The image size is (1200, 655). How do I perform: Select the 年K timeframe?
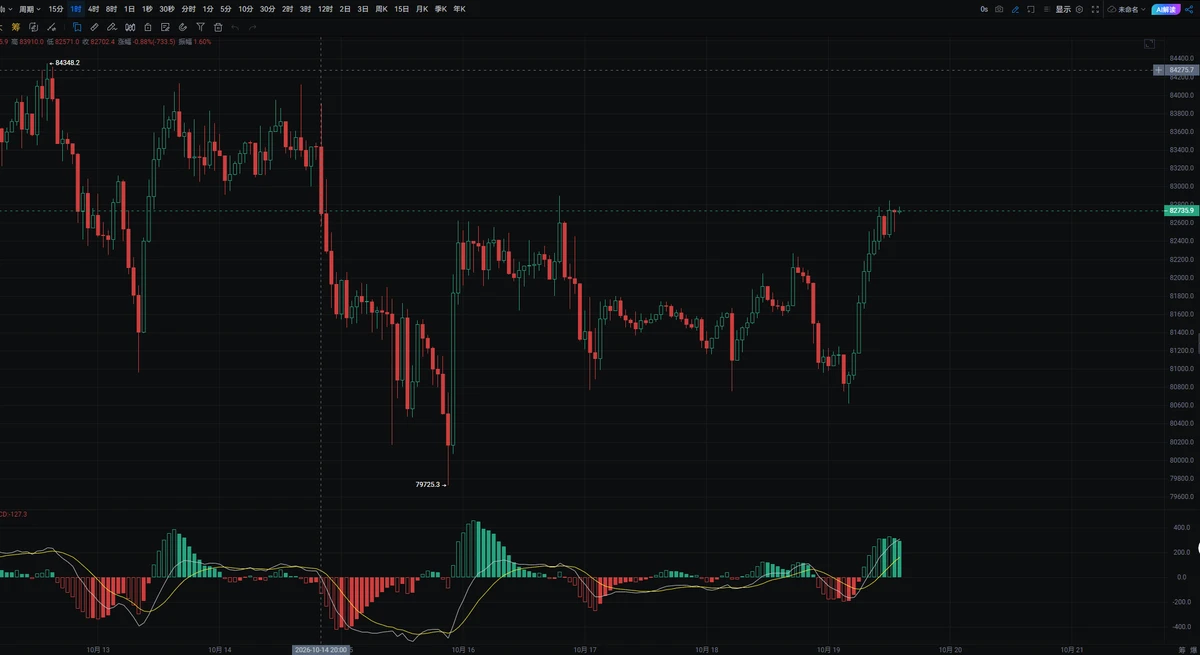[459, 9]
